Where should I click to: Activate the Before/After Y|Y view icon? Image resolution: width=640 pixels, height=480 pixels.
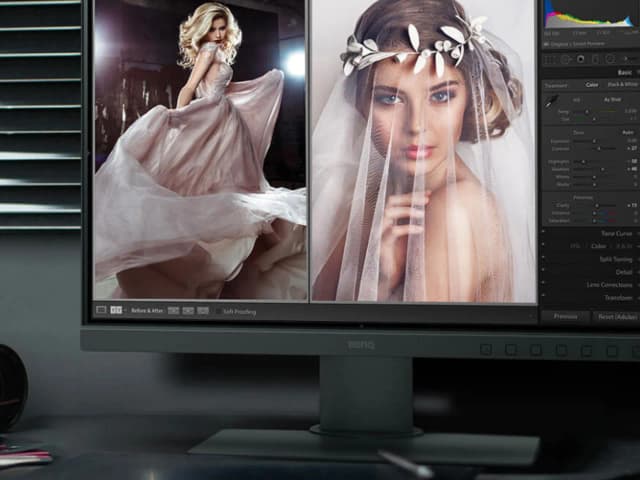click(116, 311)
